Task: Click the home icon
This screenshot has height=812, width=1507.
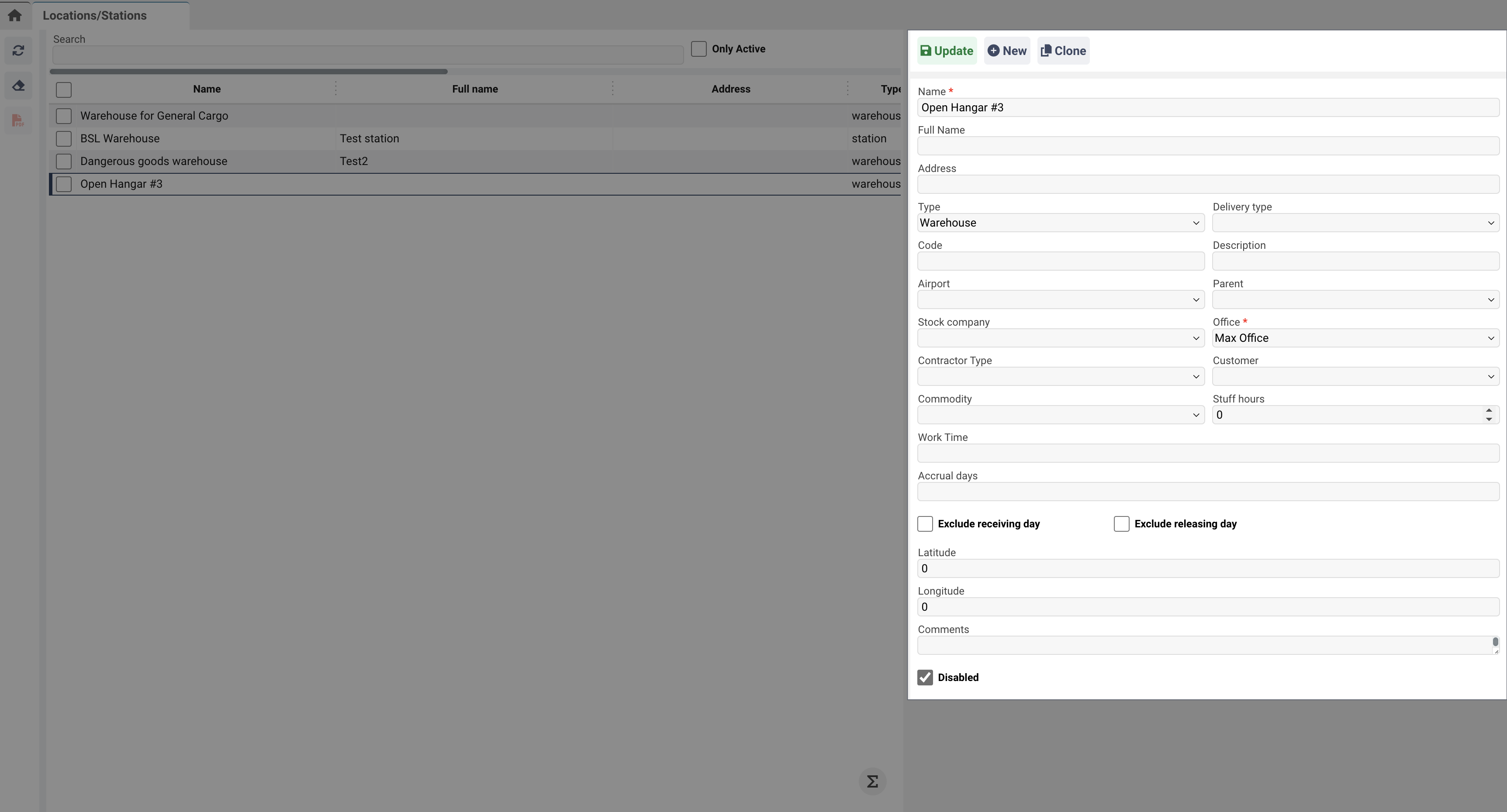Action: tap(14, 15)
